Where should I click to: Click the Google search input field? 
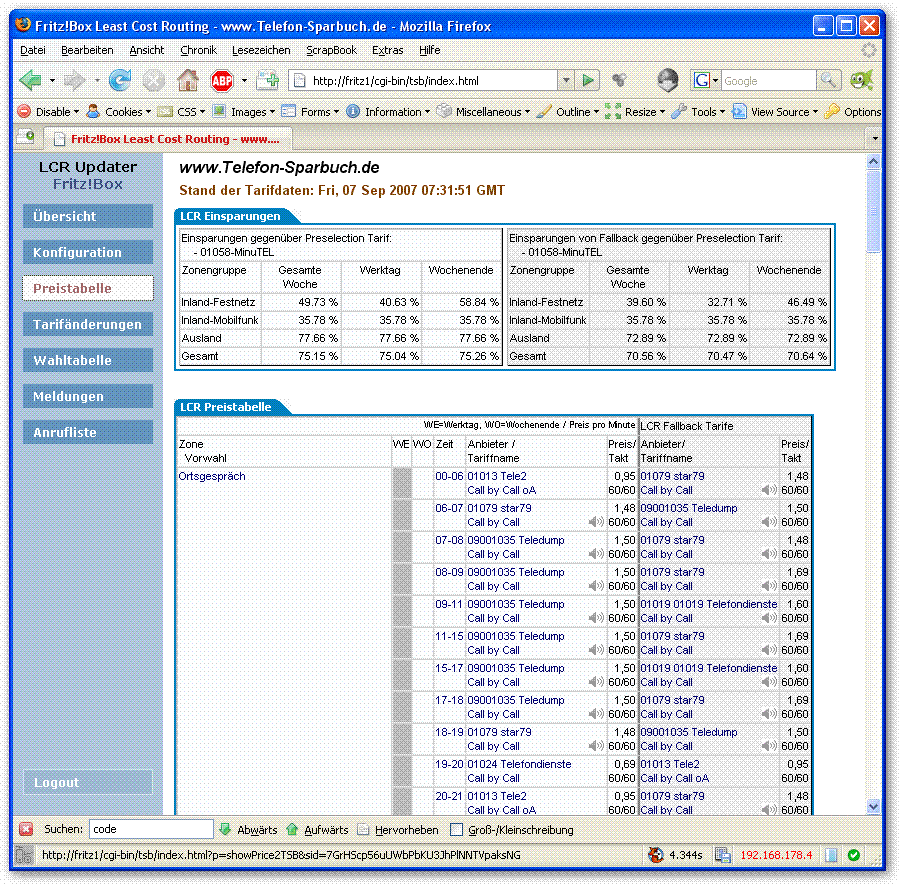click(768, 81)
